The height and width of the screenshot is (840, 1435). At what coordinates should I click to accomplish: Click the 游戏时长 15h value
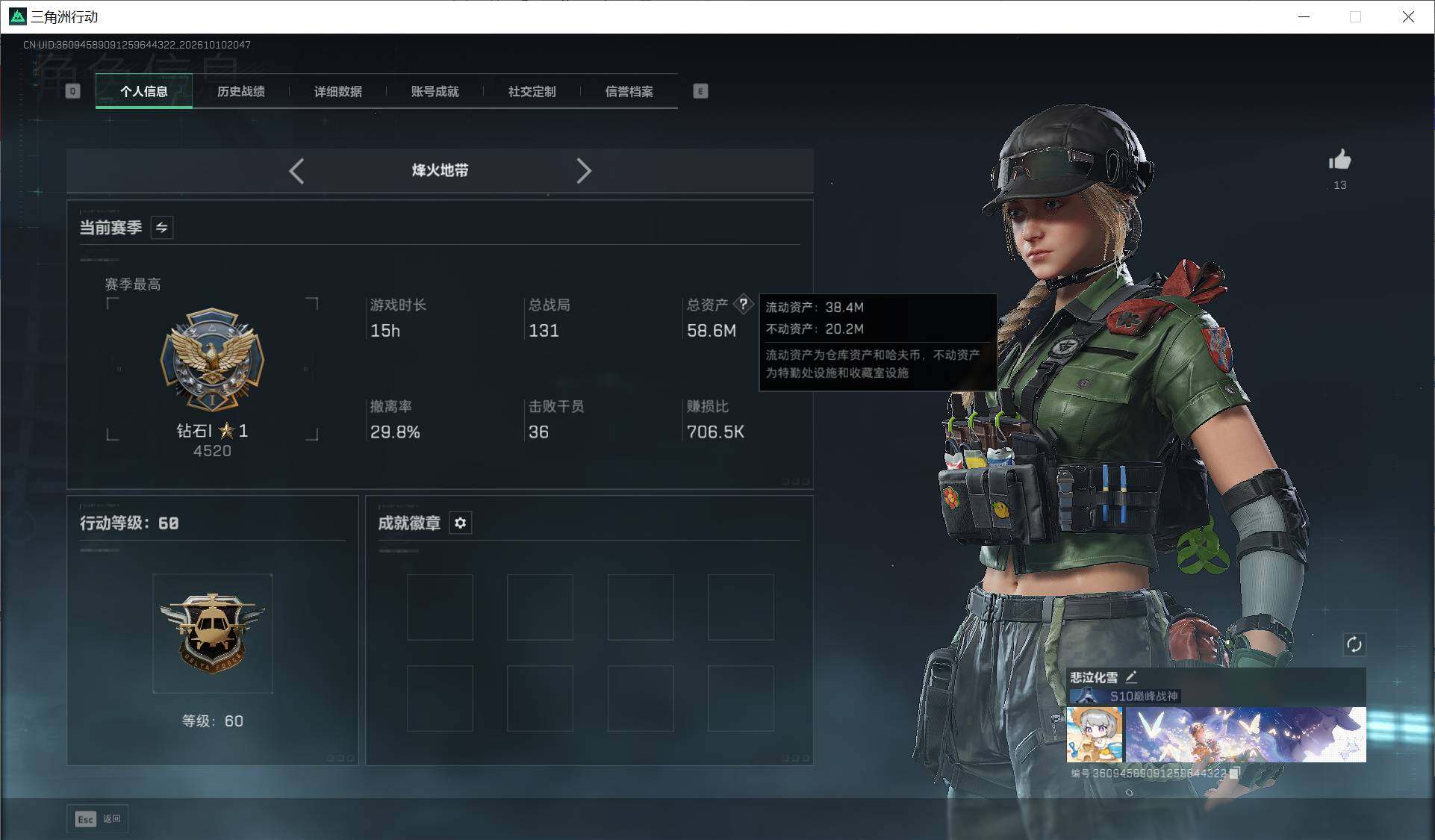385,331
